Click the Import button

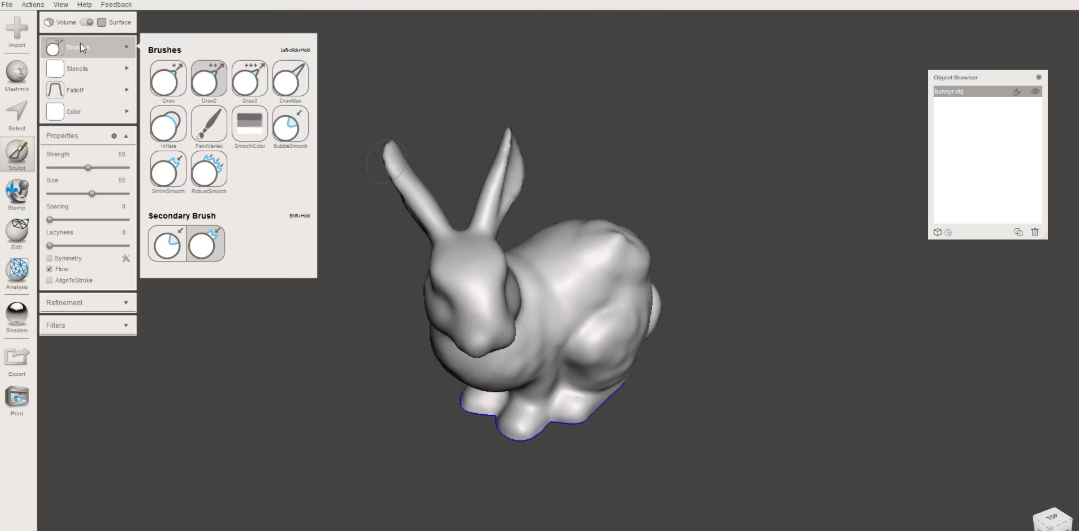click(17, 31)
